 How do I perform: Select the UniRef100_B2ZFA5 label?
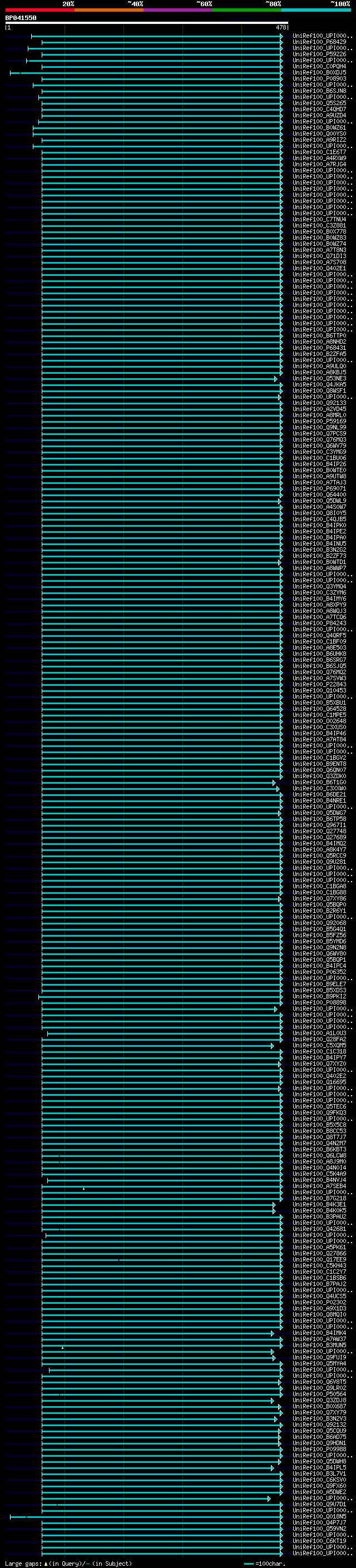point(319,354)
